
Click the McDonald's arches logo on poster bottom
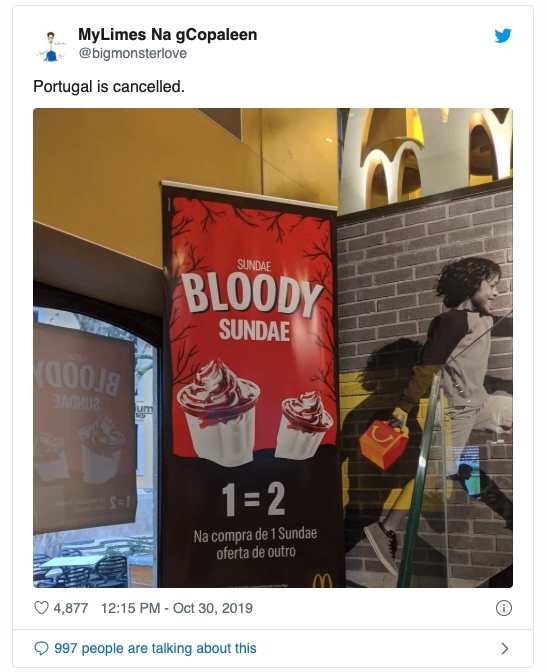322,580
